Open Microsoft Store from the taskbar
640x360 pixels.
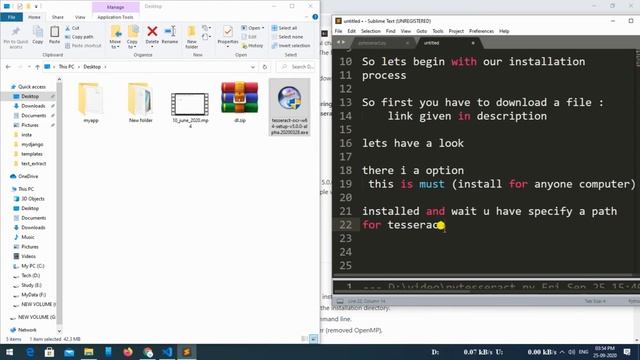(x=49, y=352)
